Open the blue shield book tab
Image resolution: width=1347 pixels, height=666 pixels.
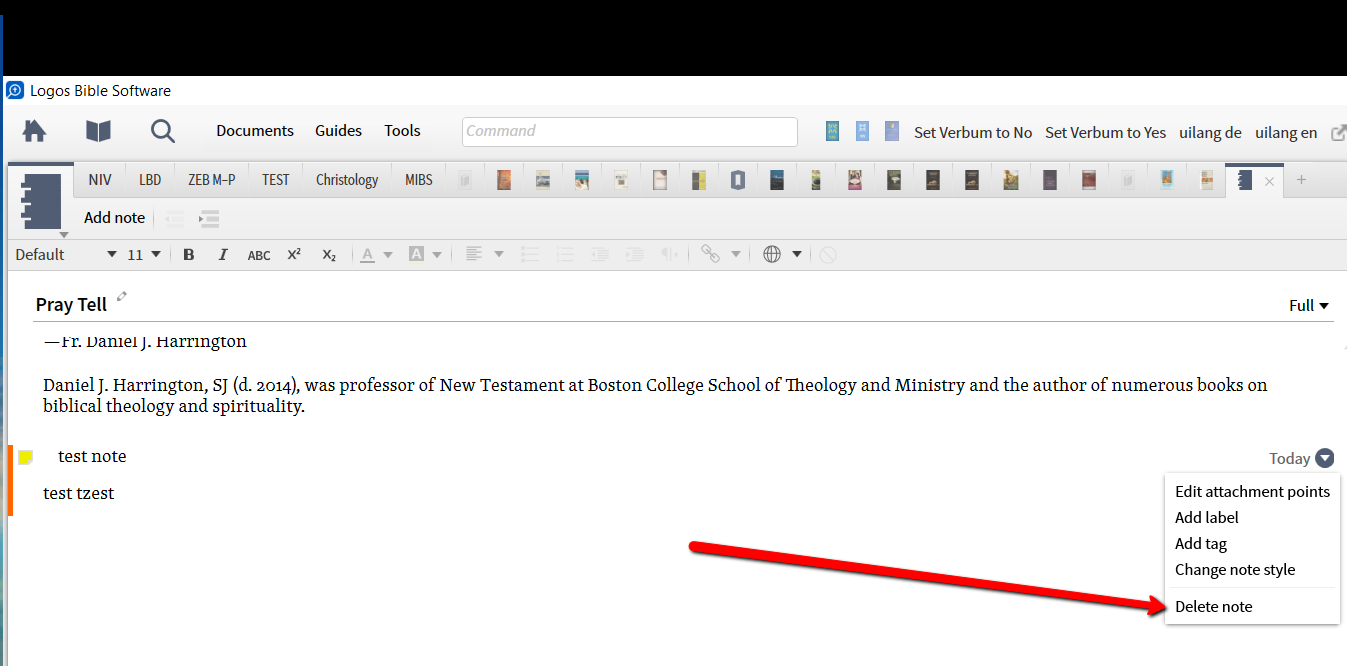click(x=737, y=180)
